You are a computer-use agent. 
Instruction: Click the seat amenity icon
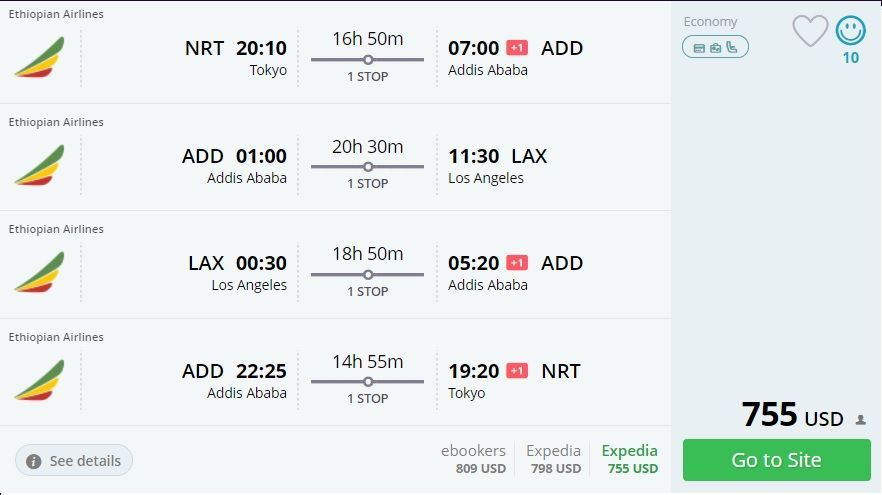point(732,47)
